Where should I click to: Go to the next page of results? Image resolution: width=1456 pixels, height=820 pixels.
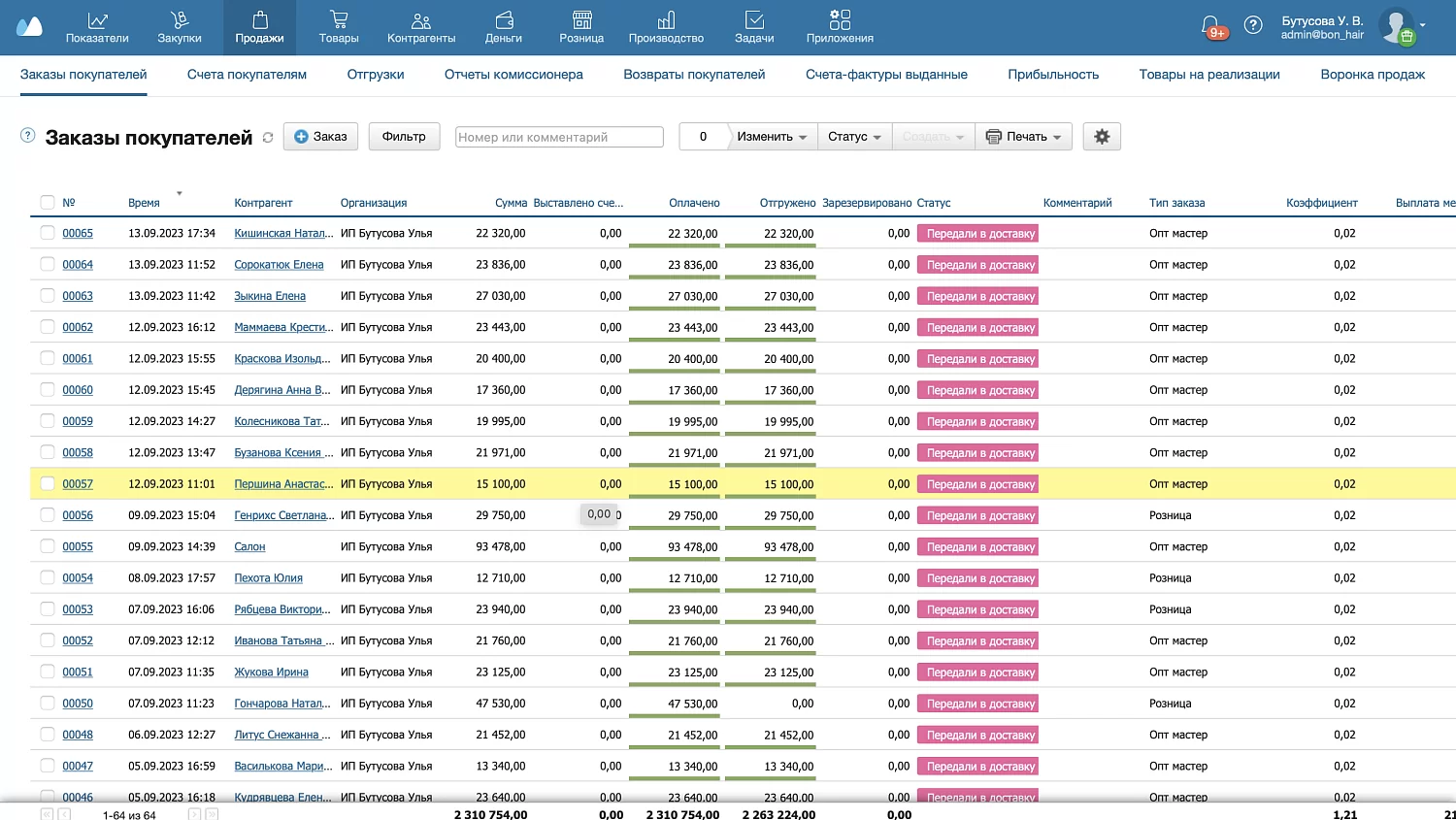[194, 814]
